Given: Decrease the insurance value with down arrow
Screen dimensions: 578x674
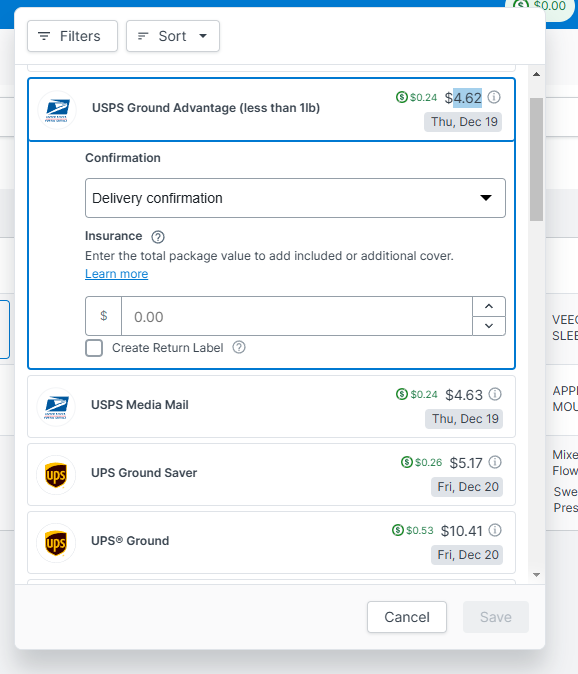Looking at the screenshot, I should pos(489,326).
